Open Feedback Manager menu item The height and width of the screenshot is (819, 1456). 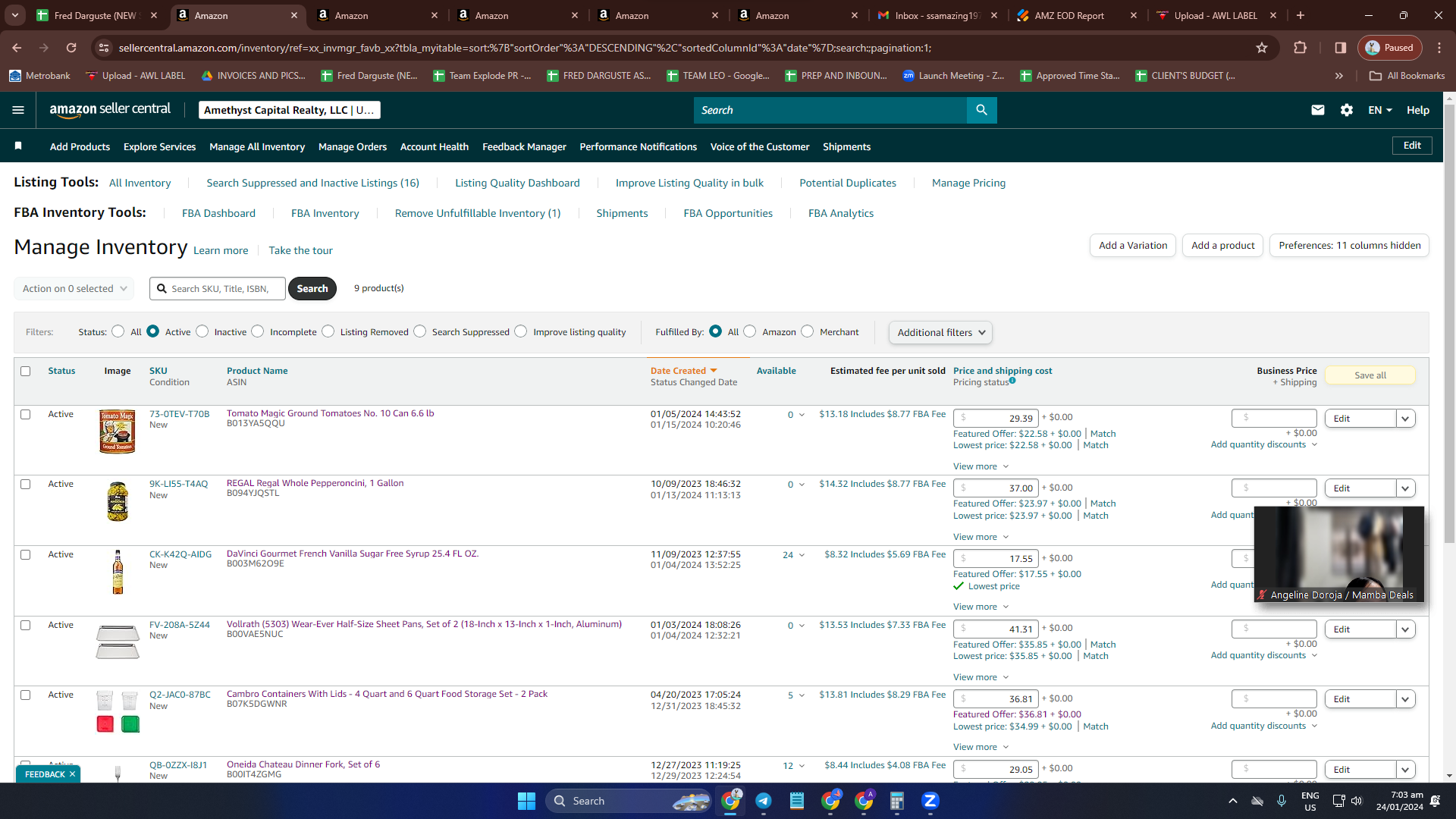(x=524, y=146)
